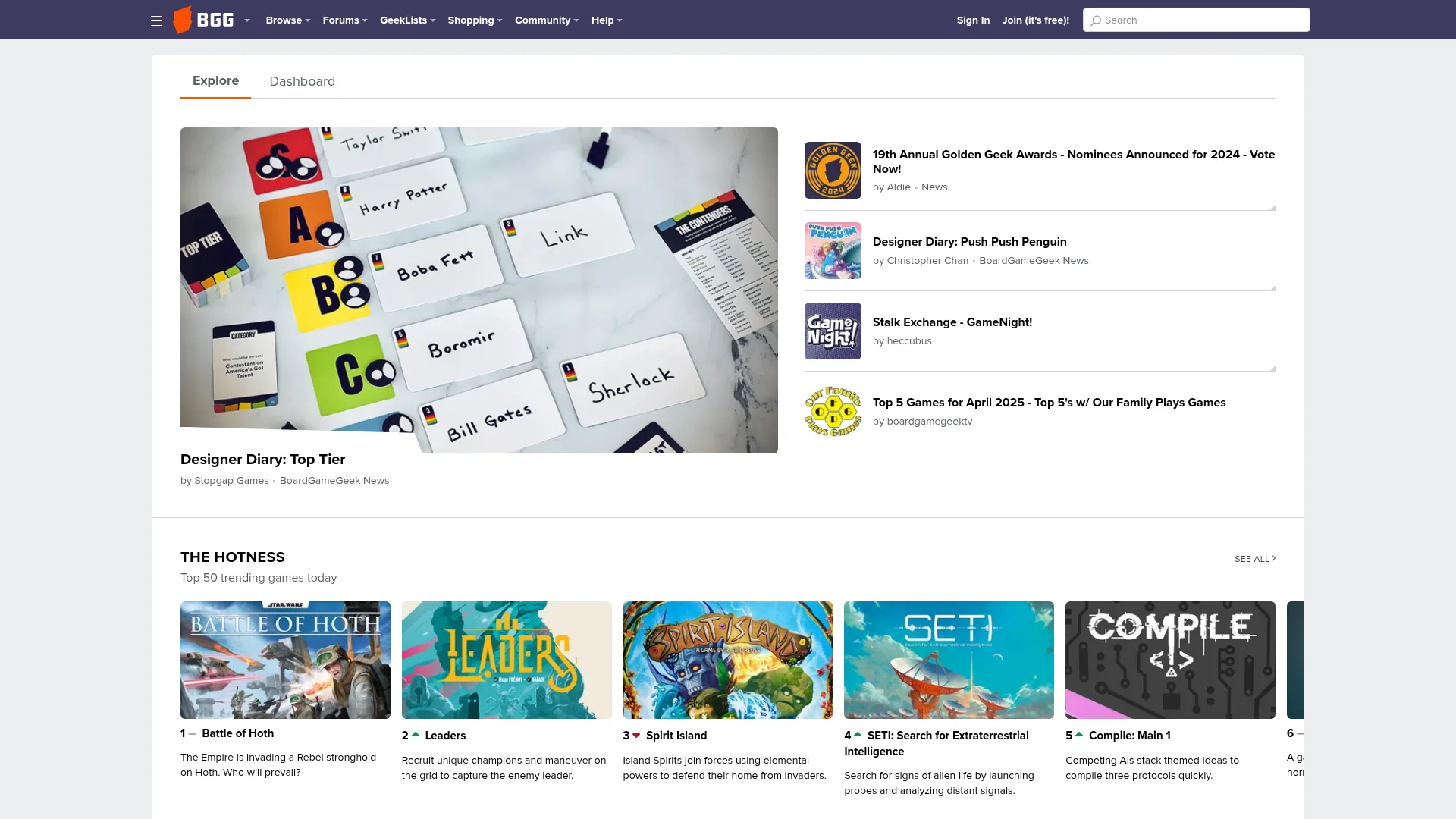Click Sign In

pyautogui.click(x=973, y=20)
